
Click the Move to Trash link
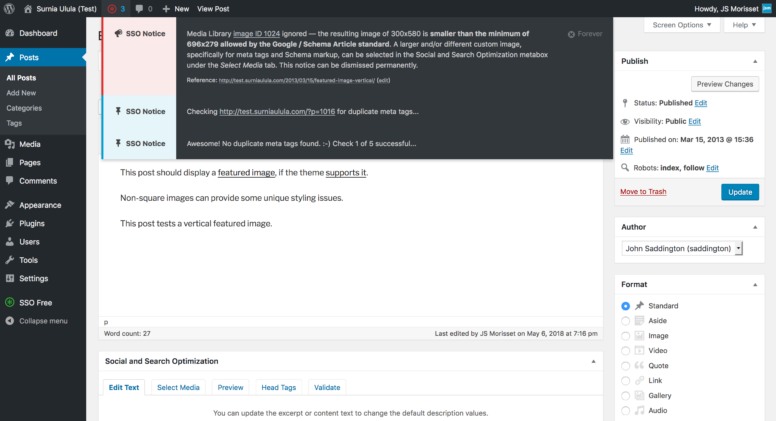(643, 191)
